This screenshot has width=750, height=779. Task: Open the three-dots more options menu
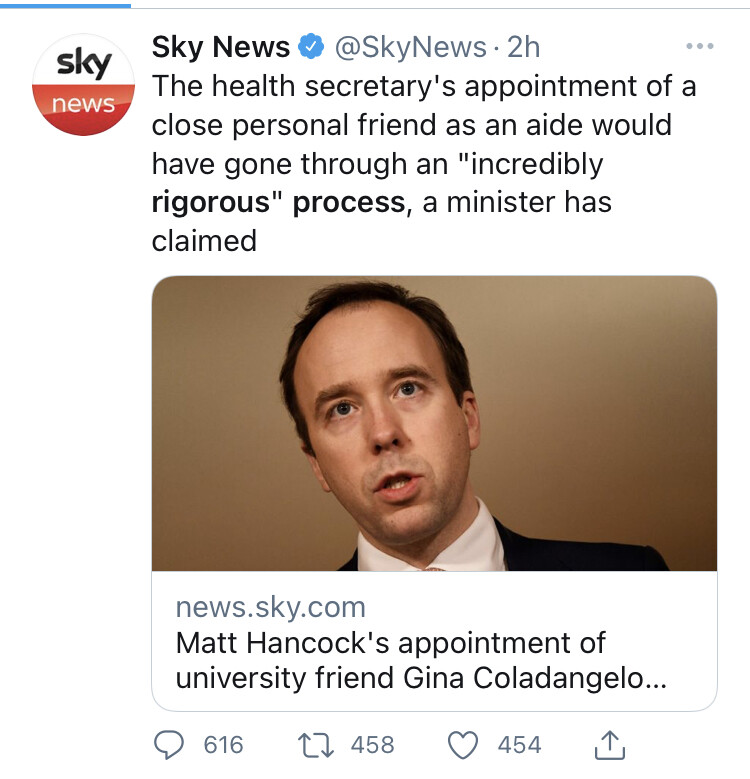(700, 46)
